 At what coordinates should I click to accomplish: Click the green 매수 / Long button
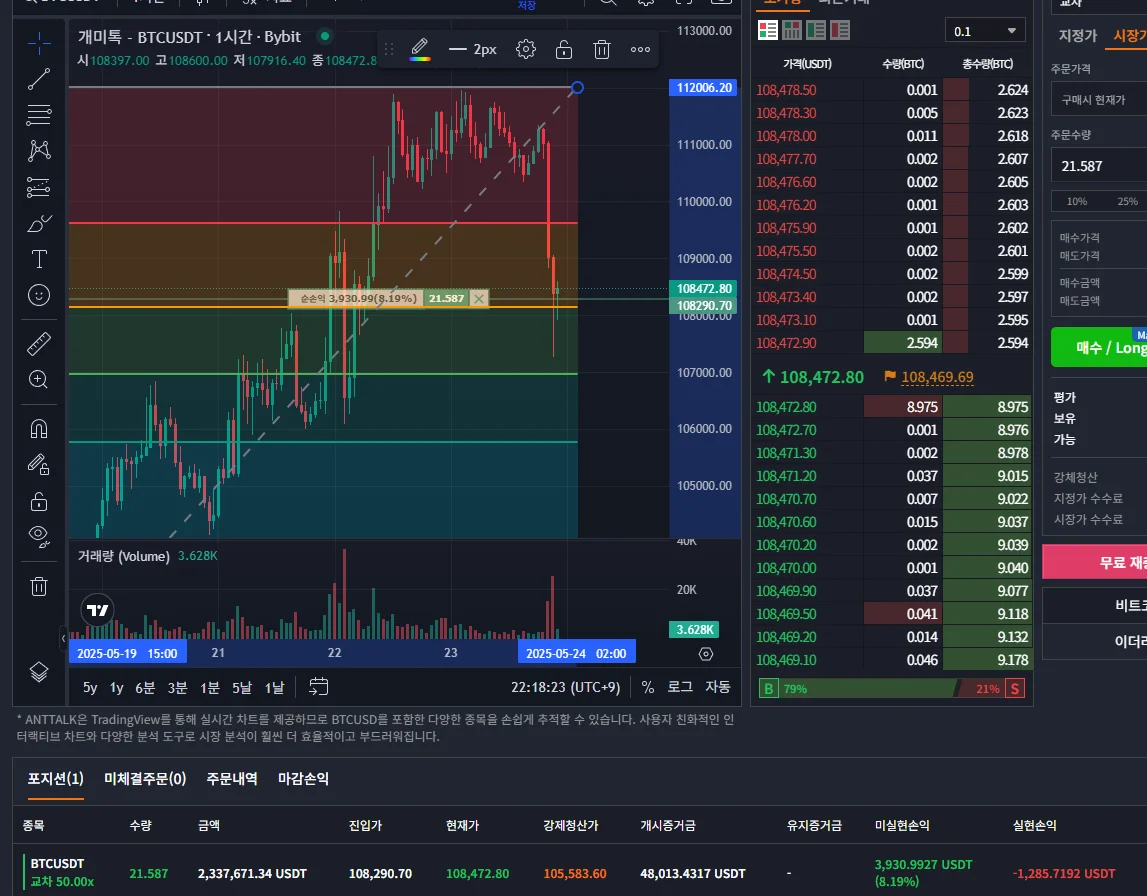pos(1099,347)
